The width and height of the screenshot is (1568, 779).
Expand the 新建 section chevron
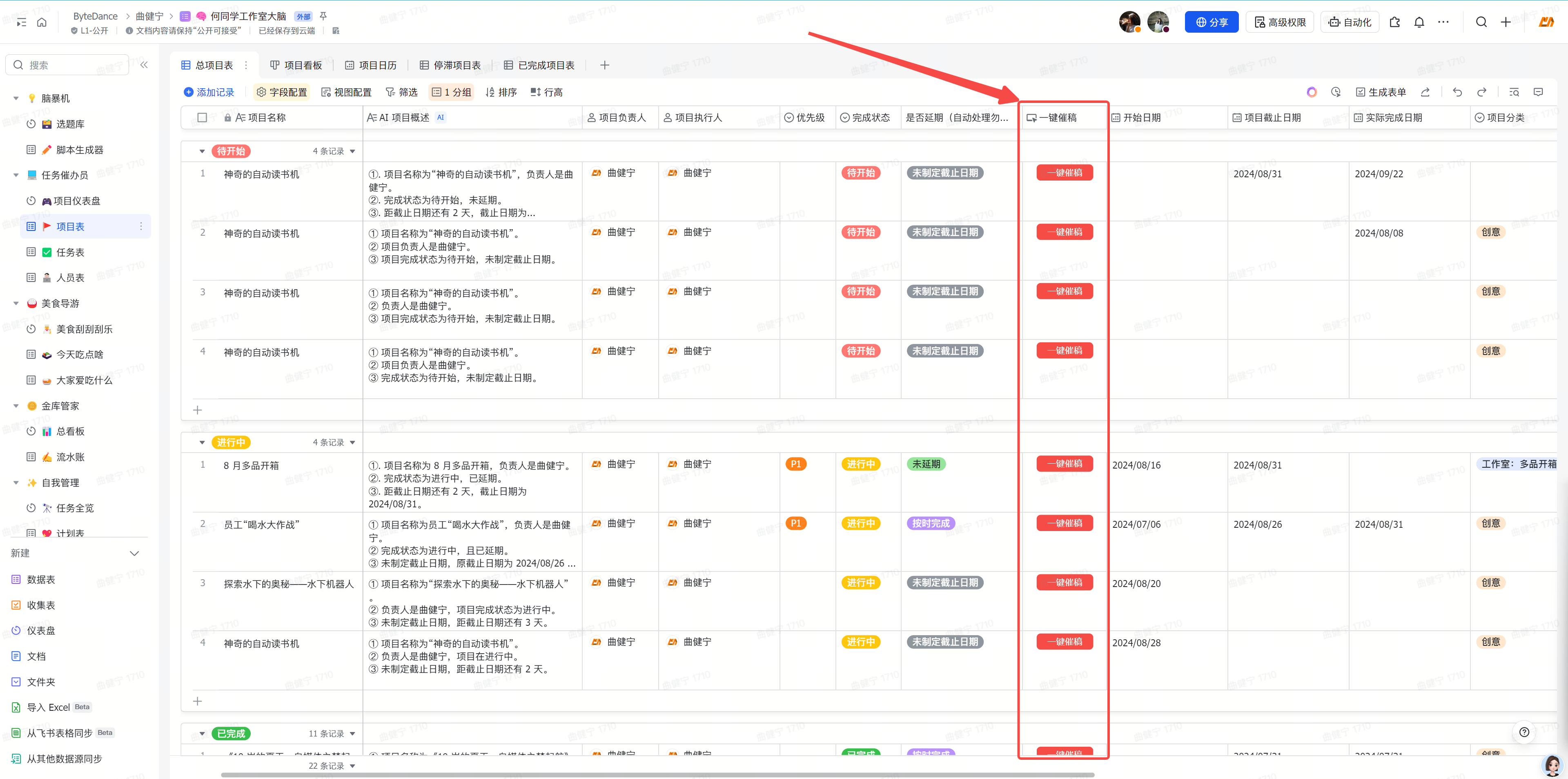pos(134,553)
